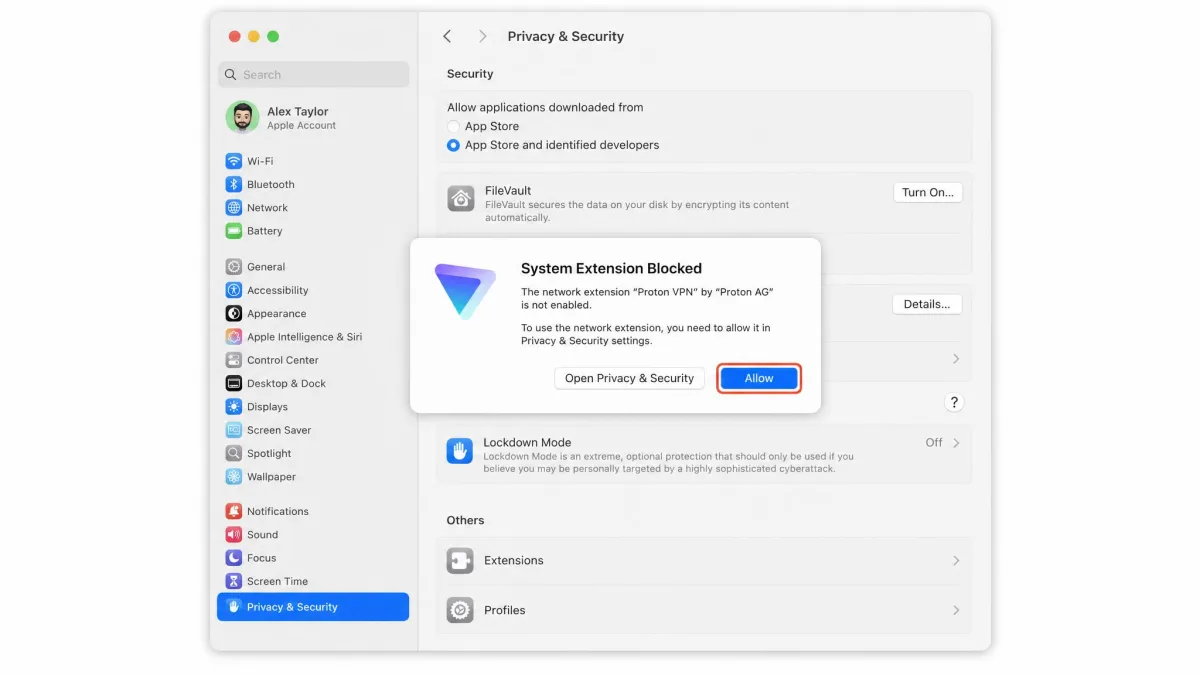Click the Screen Time settings label
1200x675 pixels.
tap(277, 581)
